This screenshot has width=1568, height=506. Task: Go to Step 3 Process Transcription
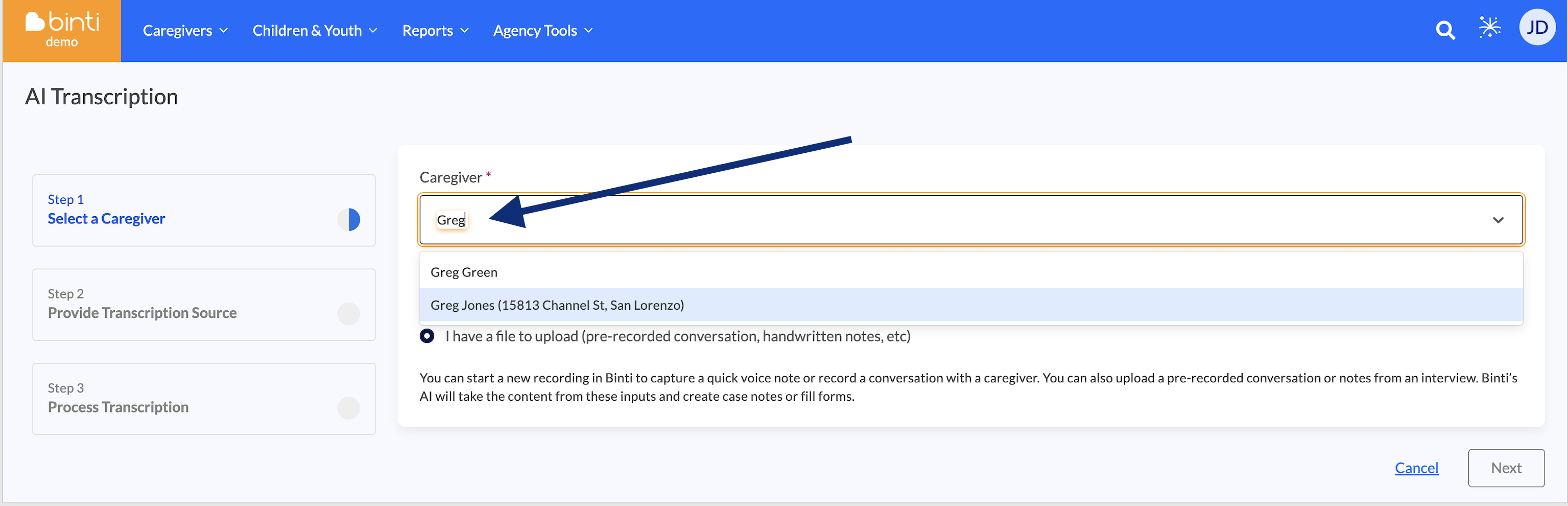coord(204,399)
